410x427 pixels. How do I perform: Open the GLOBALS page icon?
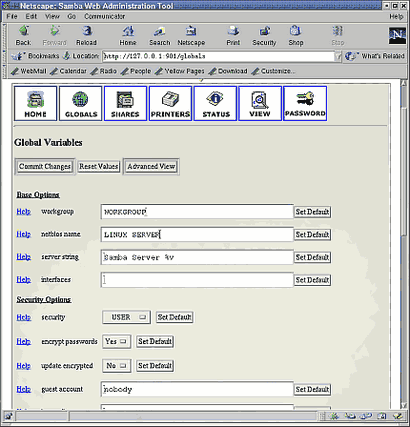[81, 104]
